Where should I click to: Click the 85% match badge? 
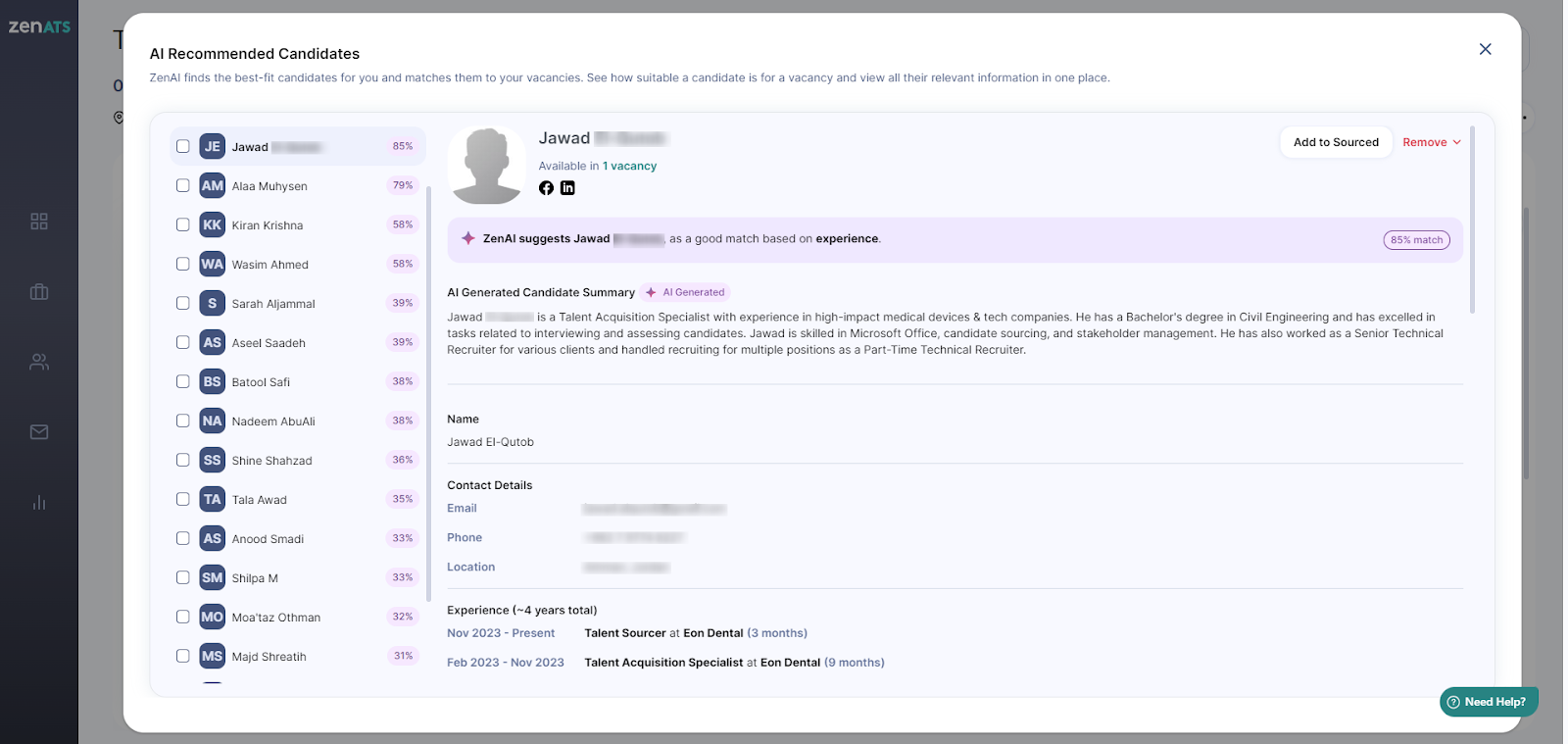click(x=1416, y=240)
